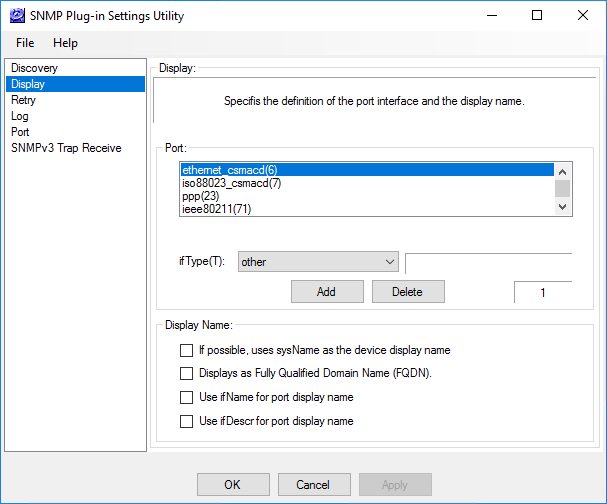The image size is (607, 504).
Task: Open SNMPv3 Trap Receive settings
Action: [66, 148]
